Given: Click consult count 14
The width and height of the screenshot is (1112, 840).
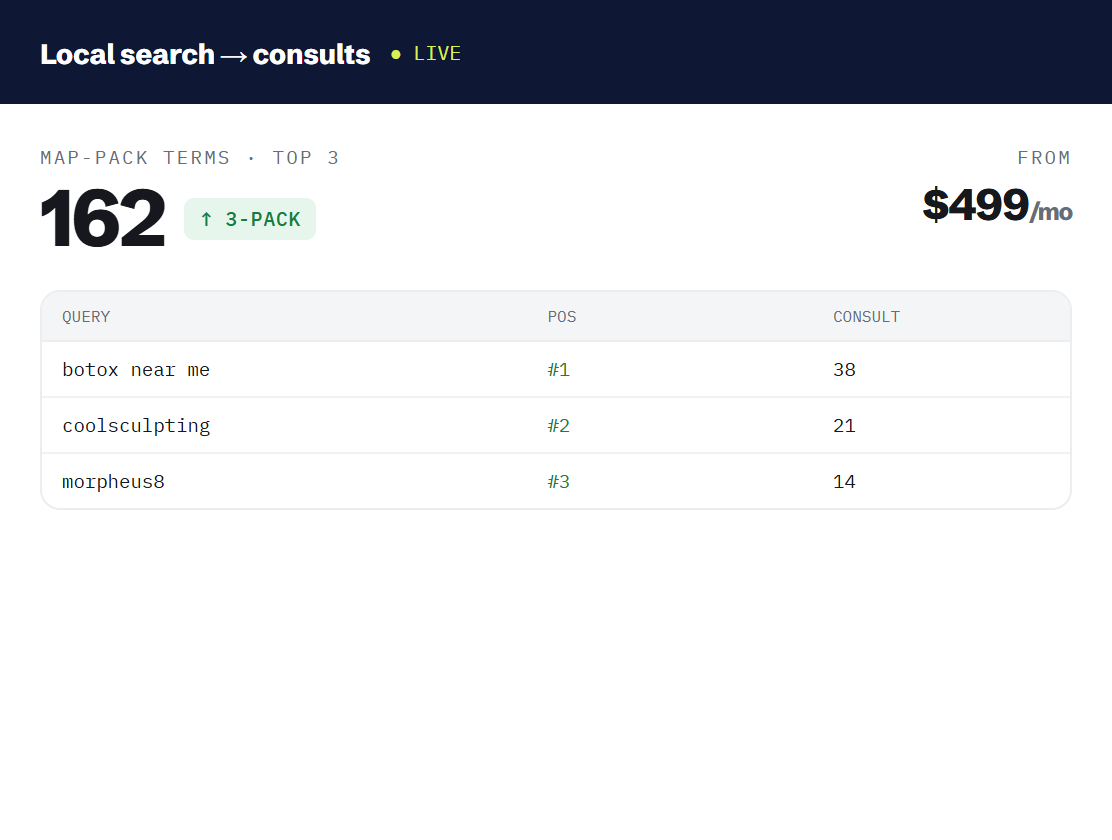Looking at the screenshot, I should [x=844, y=482].
